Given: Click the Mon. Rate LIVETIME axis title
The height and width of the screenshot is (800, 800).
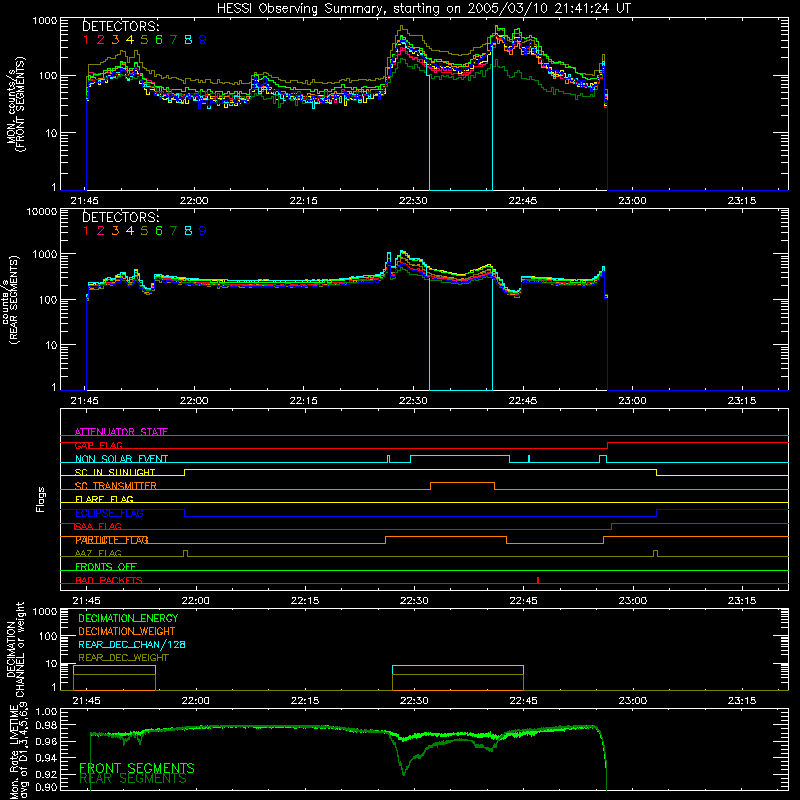Looking at the screenshot, I should pyautogui.click(x=19, y=752).
